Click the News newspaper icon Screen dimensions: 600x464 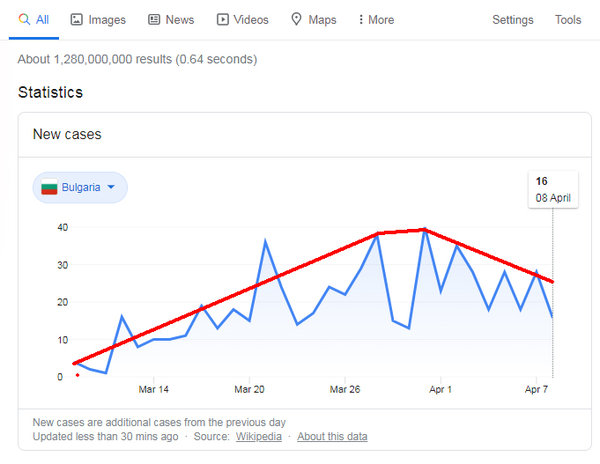click(154, 19)
